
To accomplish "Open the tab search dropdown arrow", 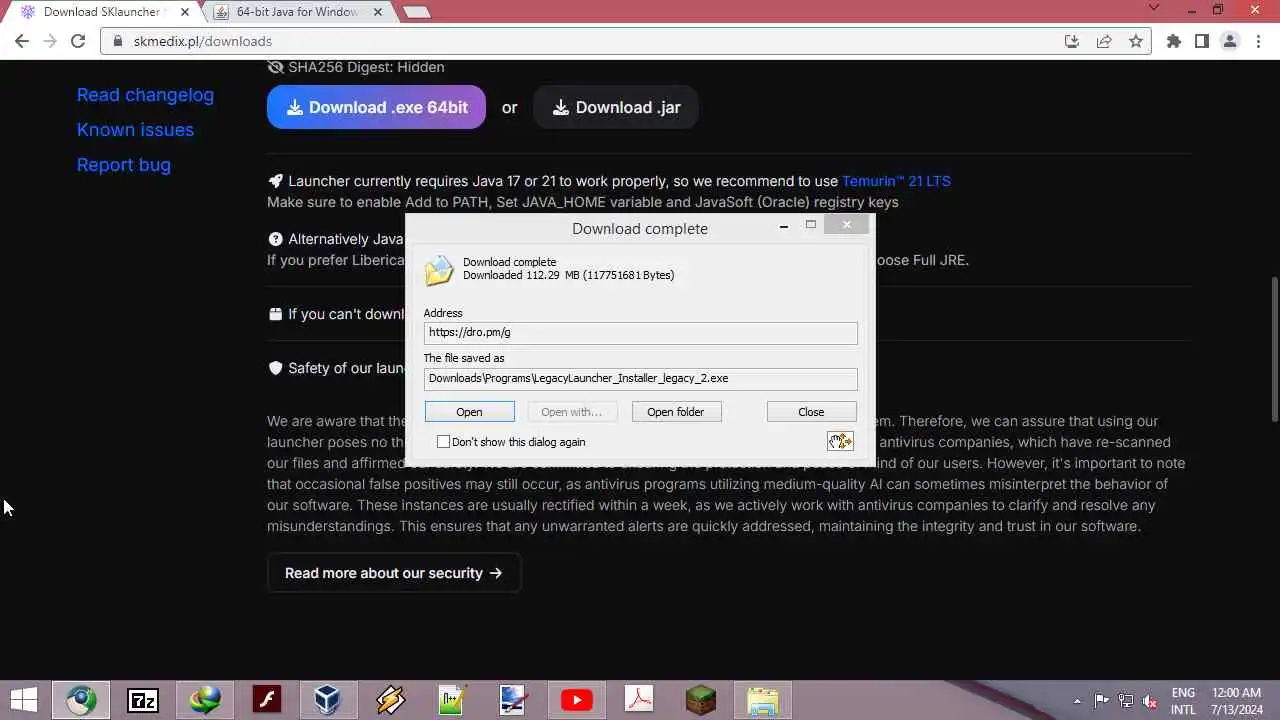I will (1154, 8).
